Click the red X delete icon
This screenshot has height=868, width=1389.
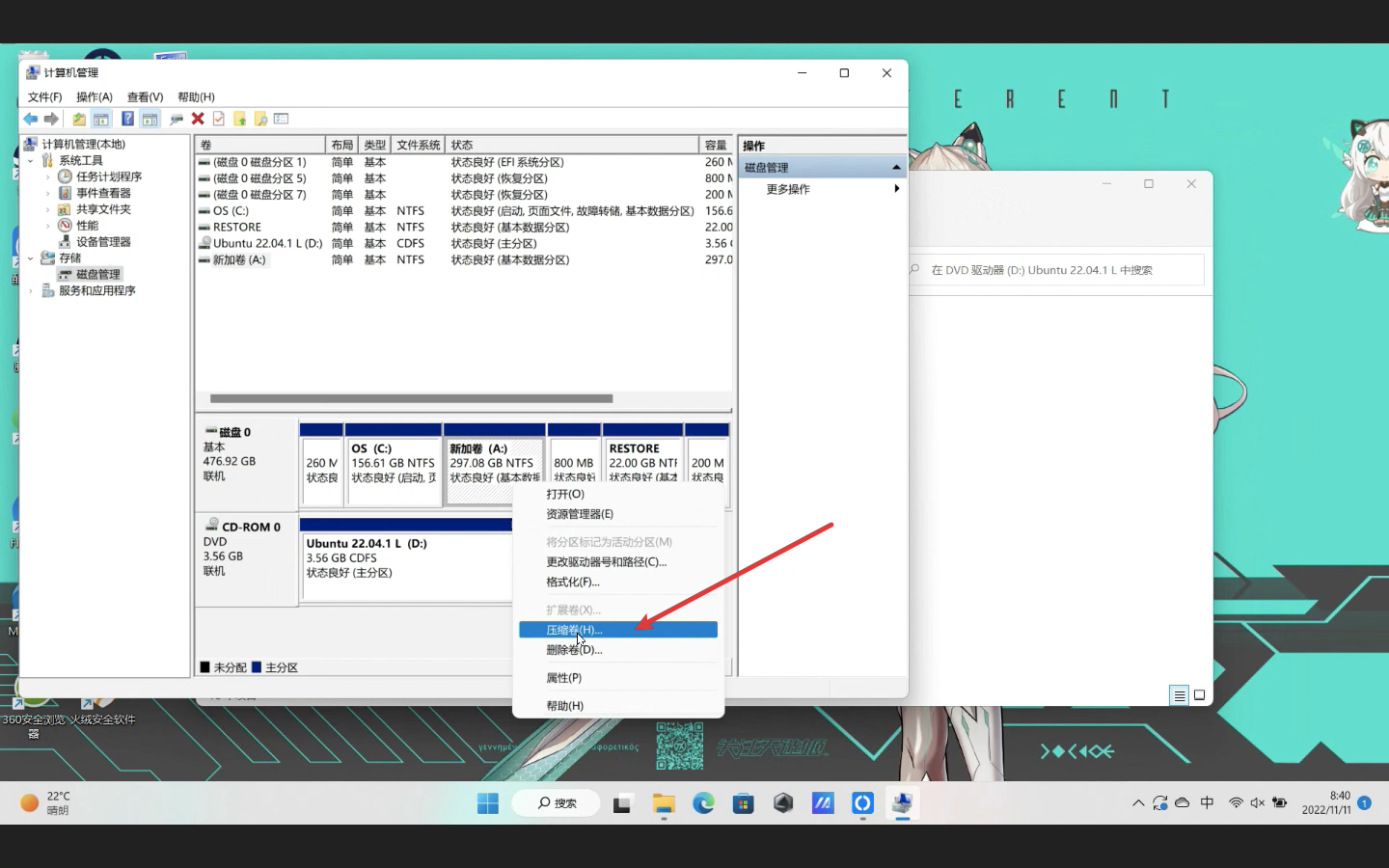tap(198, 119)
